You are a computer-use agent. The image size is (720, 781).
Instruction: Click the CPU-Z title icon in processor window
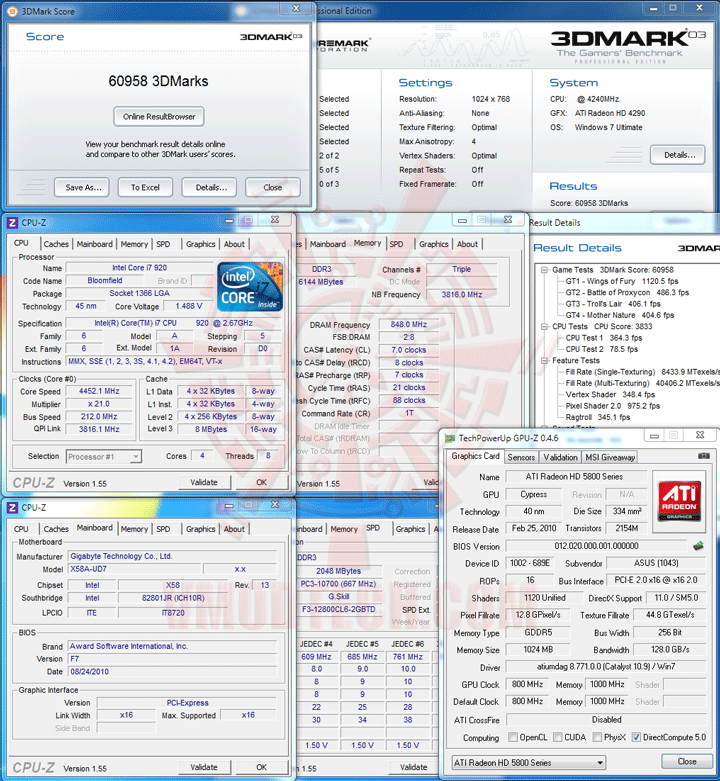(12, 223)
